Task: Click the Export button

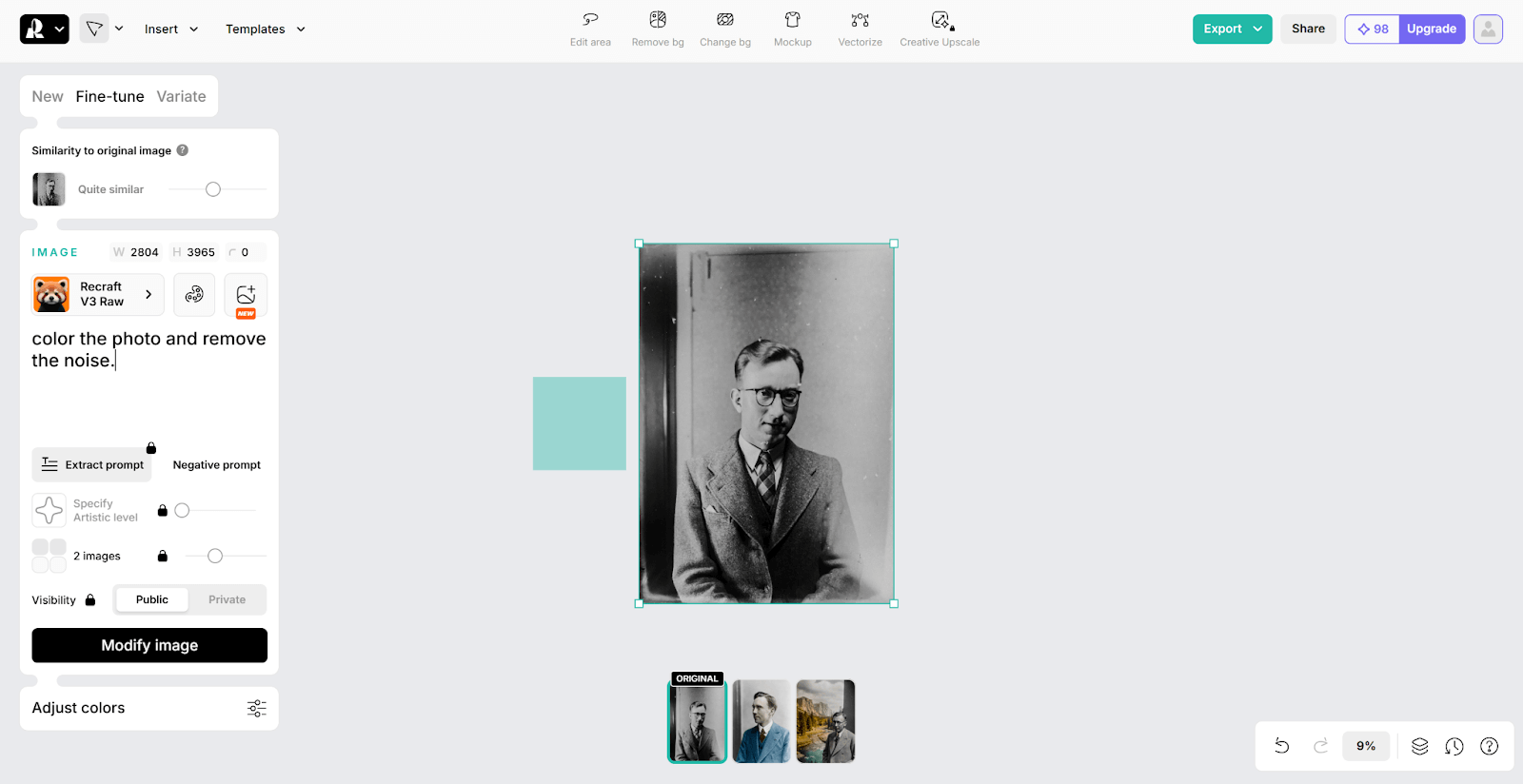Action: pyautogui.click(x=1232, y=29)
